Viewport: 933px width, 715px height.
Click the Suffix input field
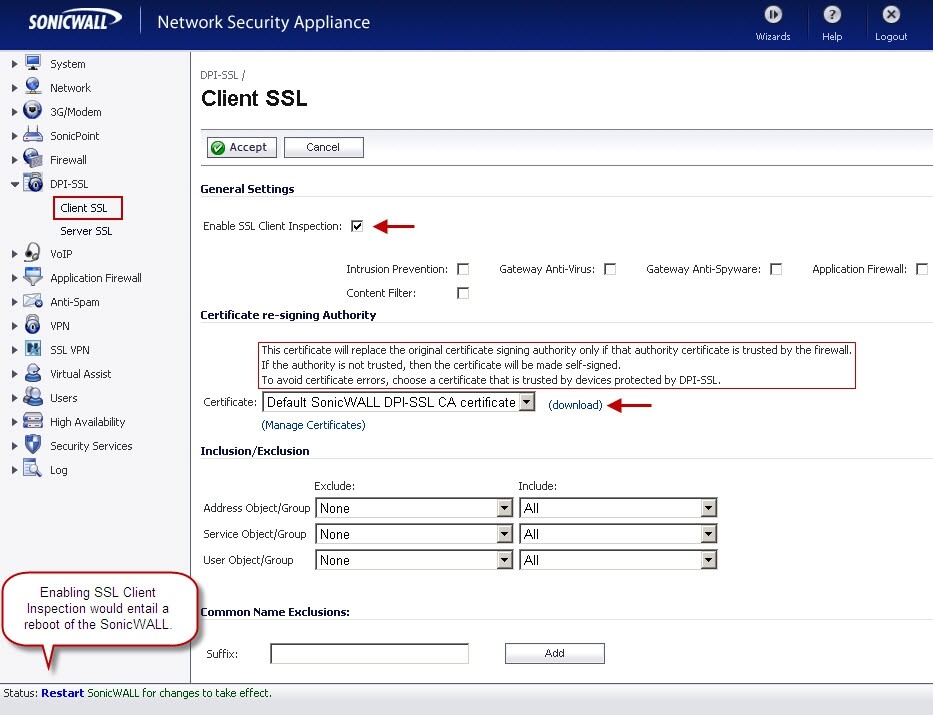(x=368, y=652)
